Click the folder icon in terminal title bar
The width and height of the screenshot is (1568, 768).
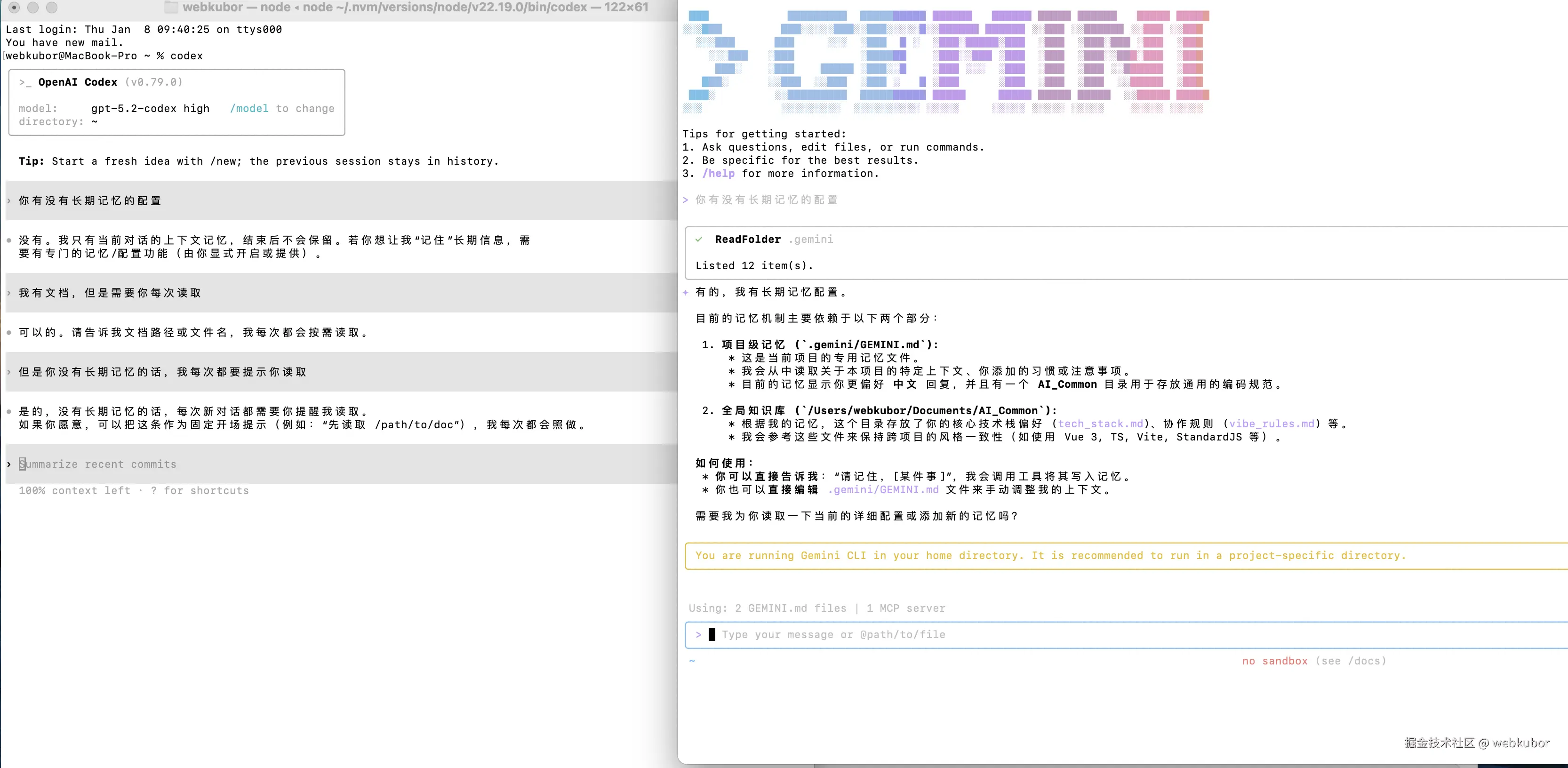171,8
